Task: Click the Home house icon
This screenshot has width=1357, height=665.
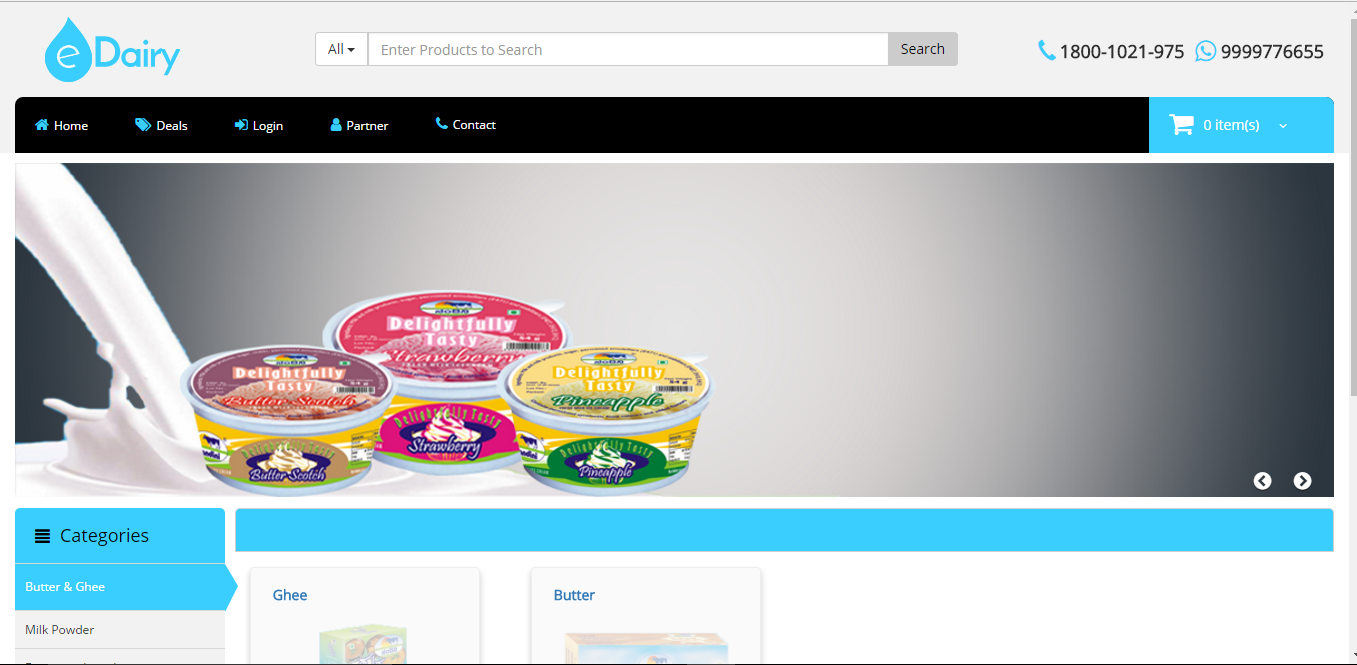Action: (42, 125)
